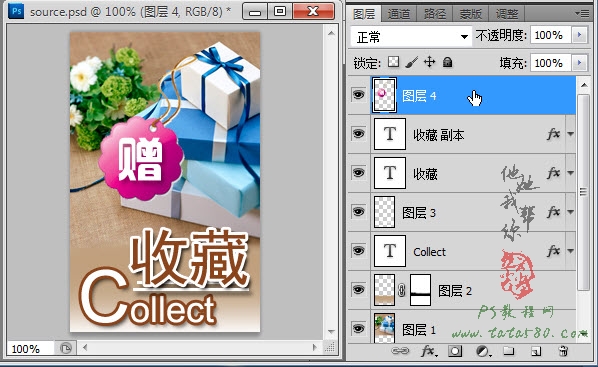Screen dimensions: 598x367
Task: Click the 图层 2 layer mask thumbnail
Action: point(420,290)
